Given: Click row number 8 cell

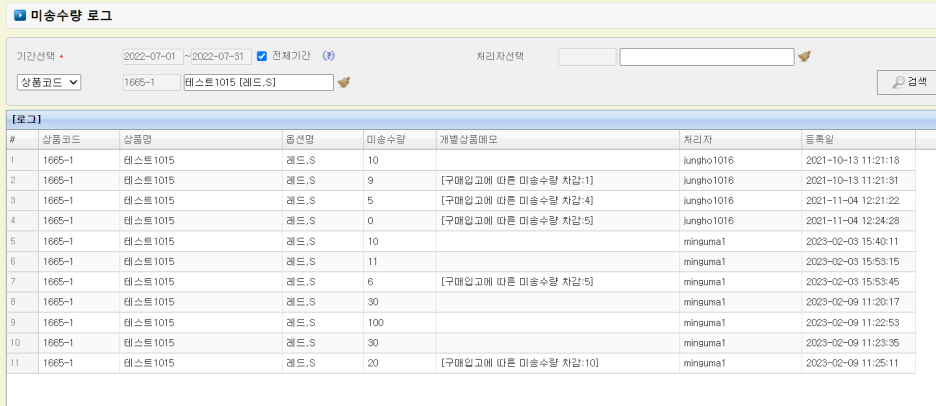Looking at the screenshot, I should click(23, 302).
